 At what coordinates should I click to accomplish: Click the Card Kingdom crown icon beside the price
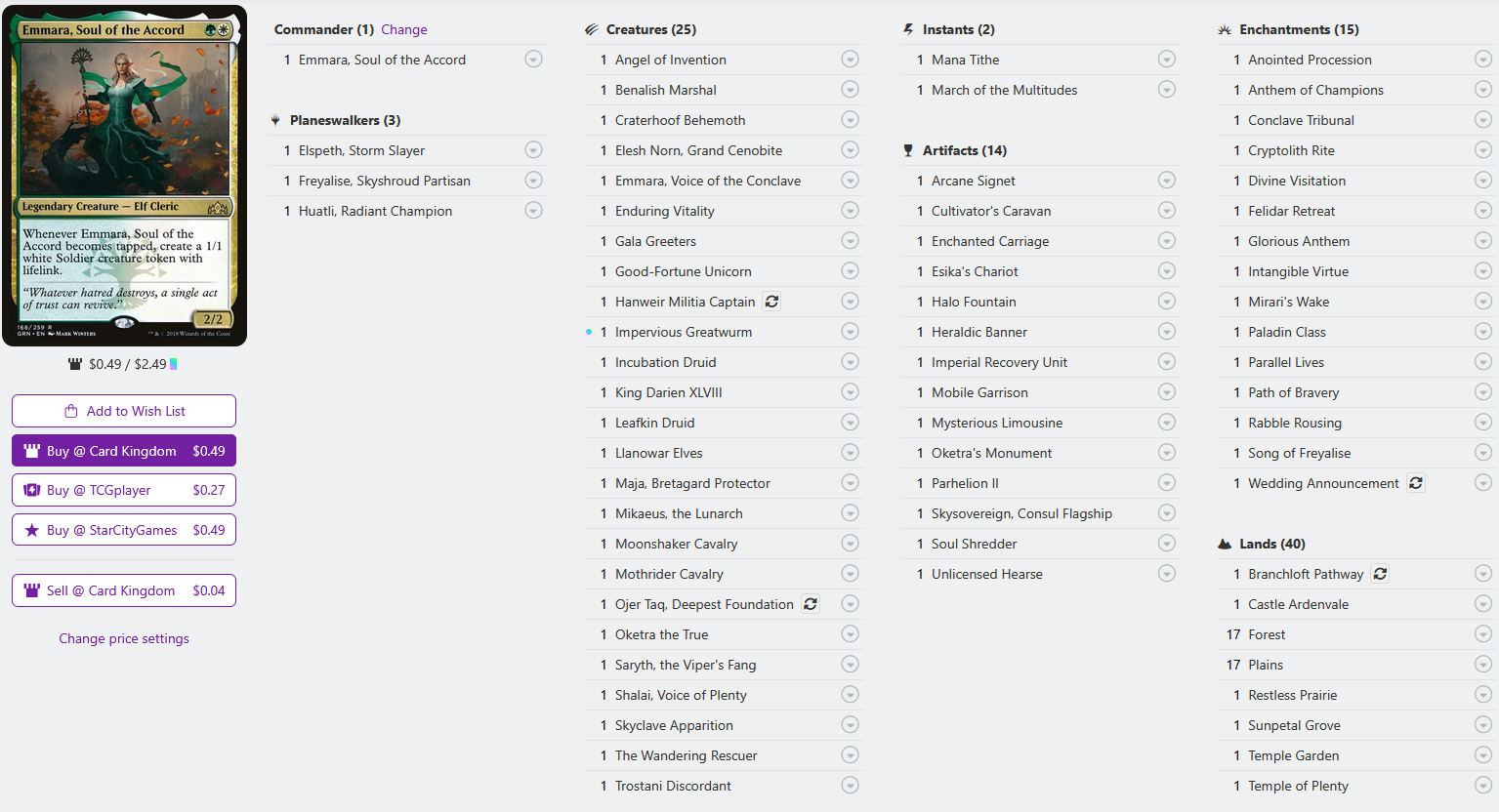tap(75, 364)
